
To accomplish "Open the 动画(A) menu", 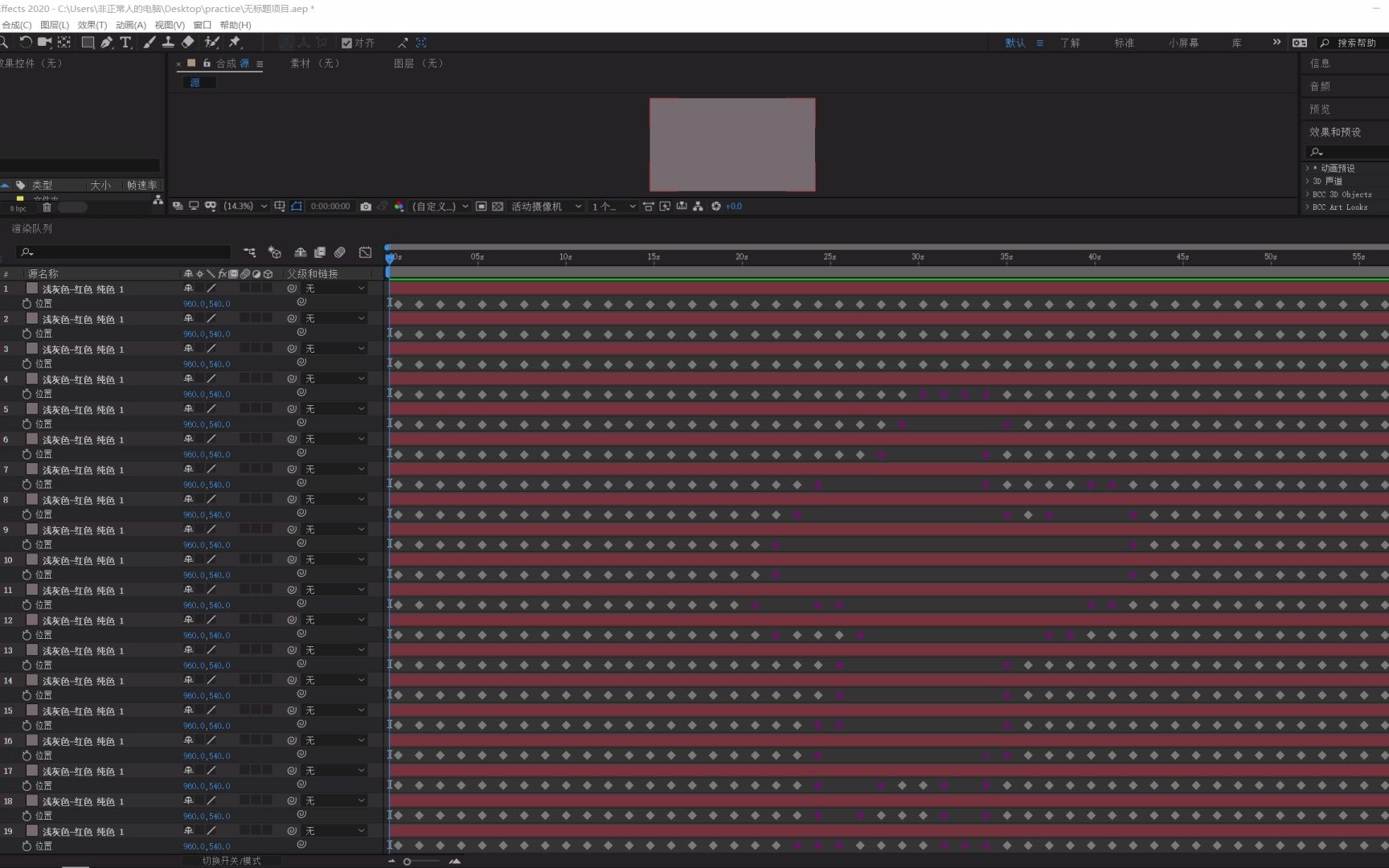I will [x=131, y=25].
